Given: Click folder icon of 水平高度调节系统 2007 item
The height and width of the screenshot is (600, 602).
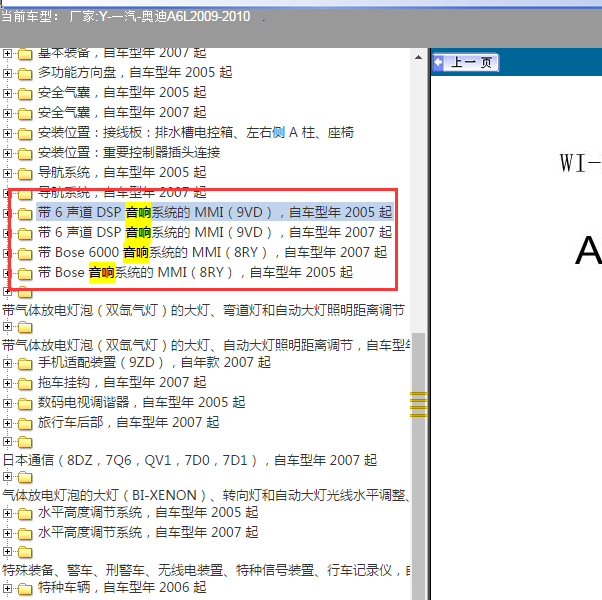Looking at the screenshot, I should click(x=25, y=533).
